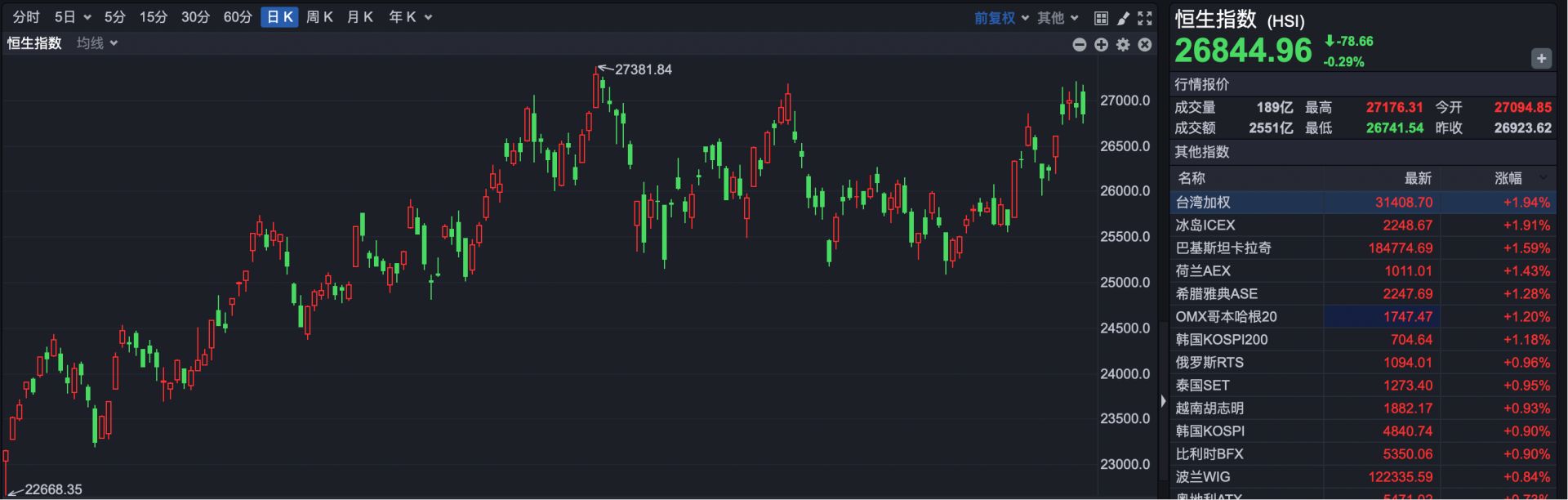Open the 其他 dropdown menu
Image resolution: width=1568 pixels, height=500 pixels.
tap(1058, 18)
